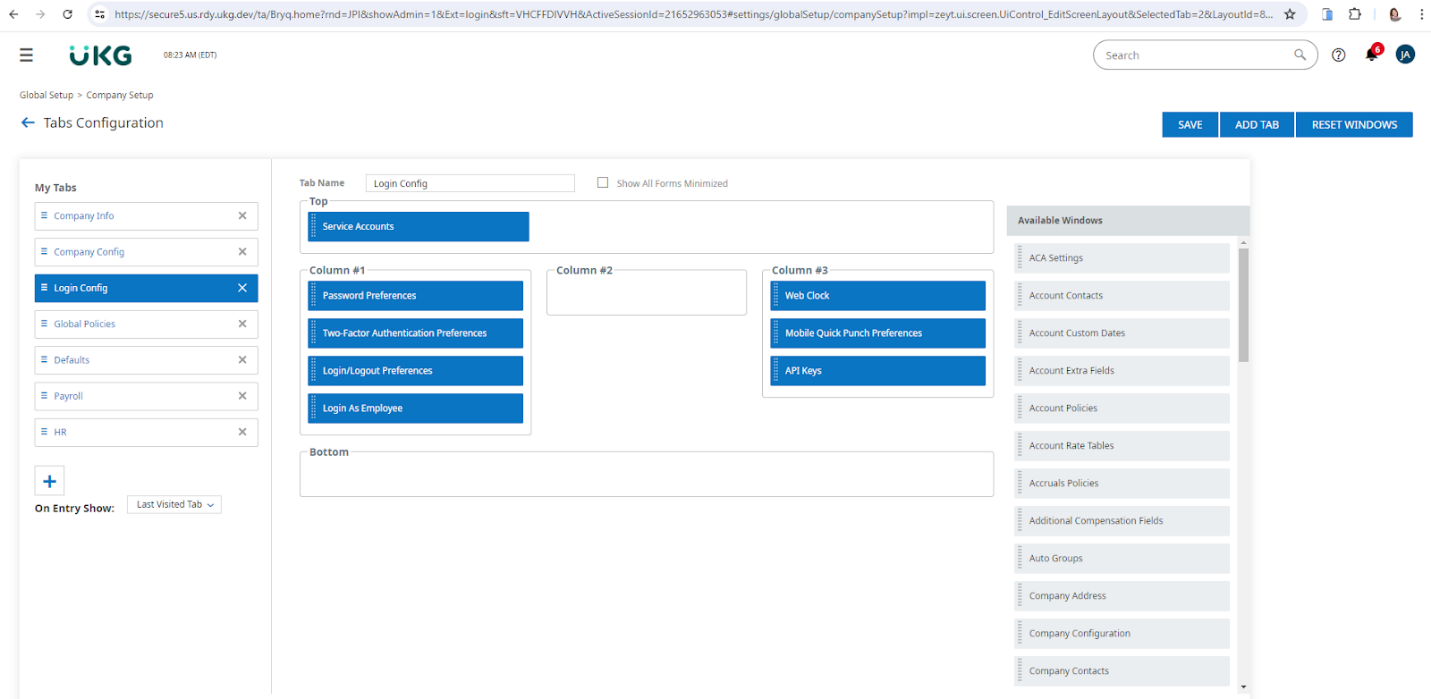Open the hamburger main menu
Screen dimensions: 1431x699
tap(26, 56)
